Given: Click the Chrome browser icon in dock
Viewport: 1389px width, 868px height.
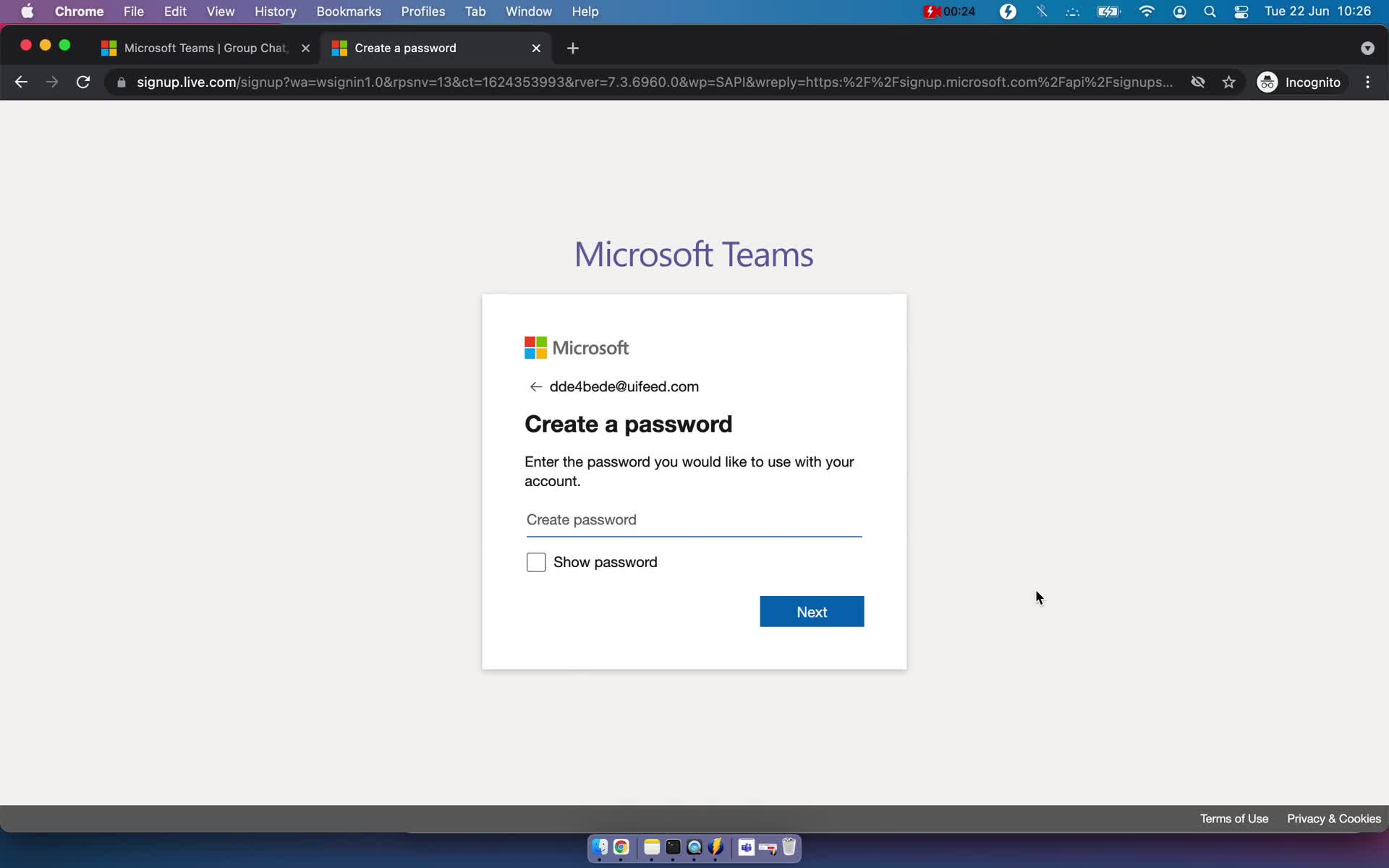Looking at the screenshot, I should (x=621, y=848).
